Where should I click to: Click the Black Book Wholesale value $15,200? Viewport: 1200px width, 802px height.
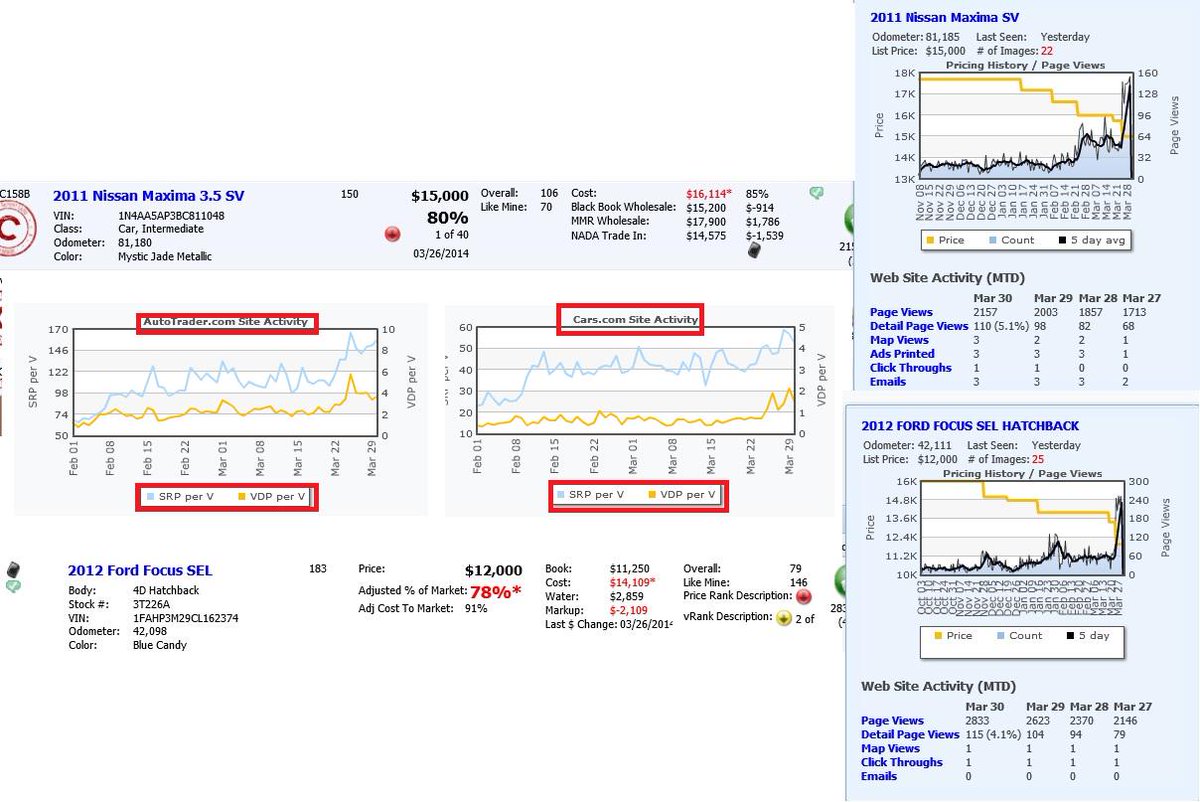pos(706,207)
